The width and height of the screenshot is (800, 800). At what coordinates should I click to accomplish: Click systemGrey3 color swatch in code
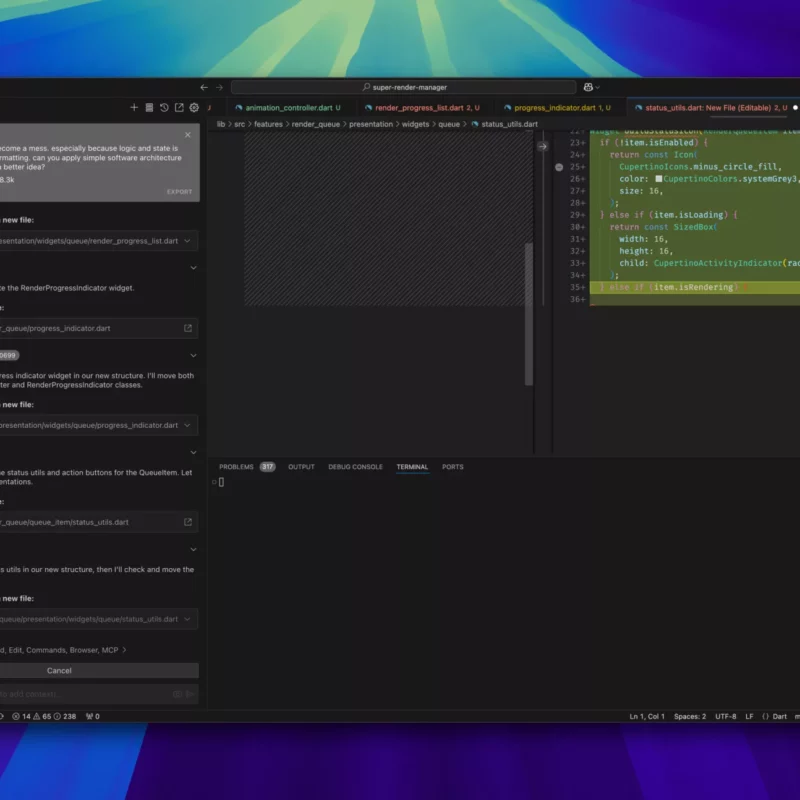tap(659, 179)
